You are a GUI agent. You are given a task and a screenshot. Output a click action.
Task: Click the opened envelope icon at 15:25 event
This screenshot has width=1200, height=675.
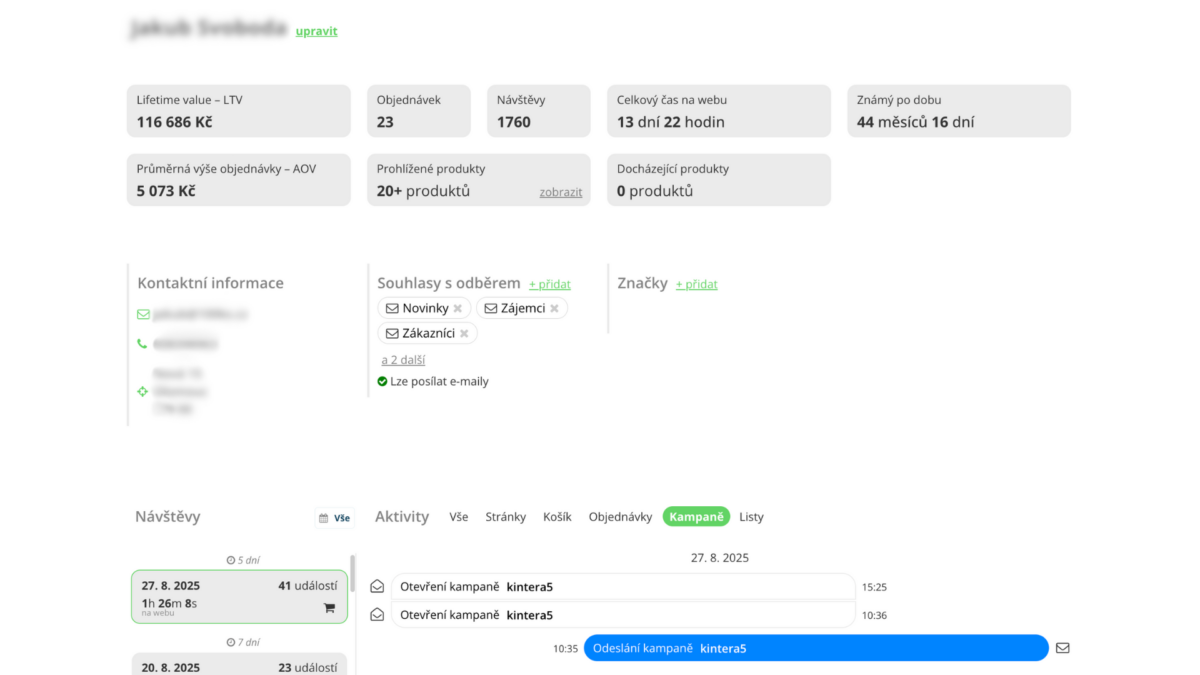[377, 587]
